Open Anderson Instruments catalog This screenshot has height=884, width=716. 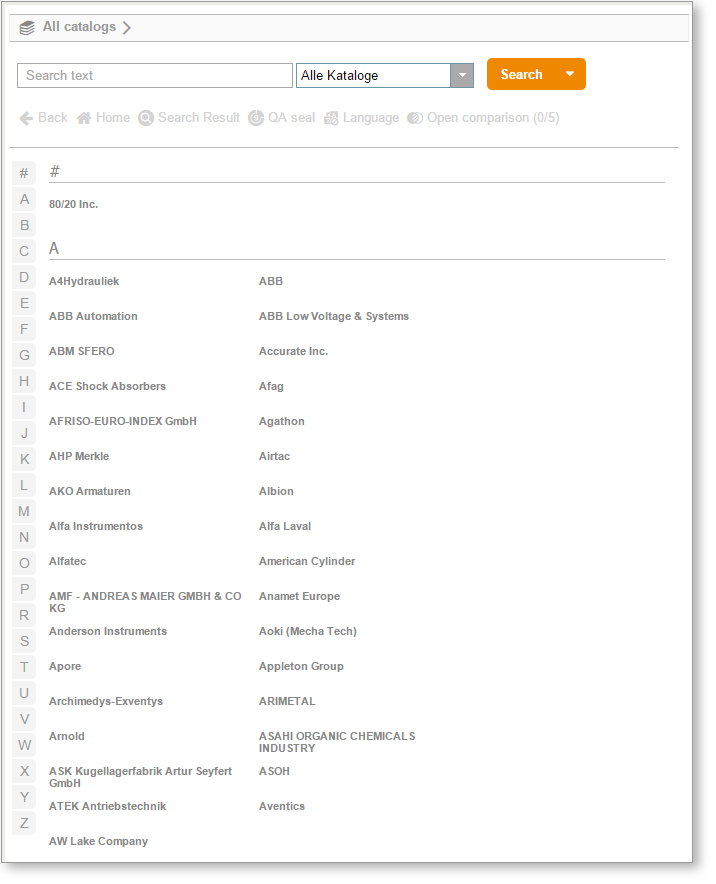pyautogui.click(x=108, y=631)
